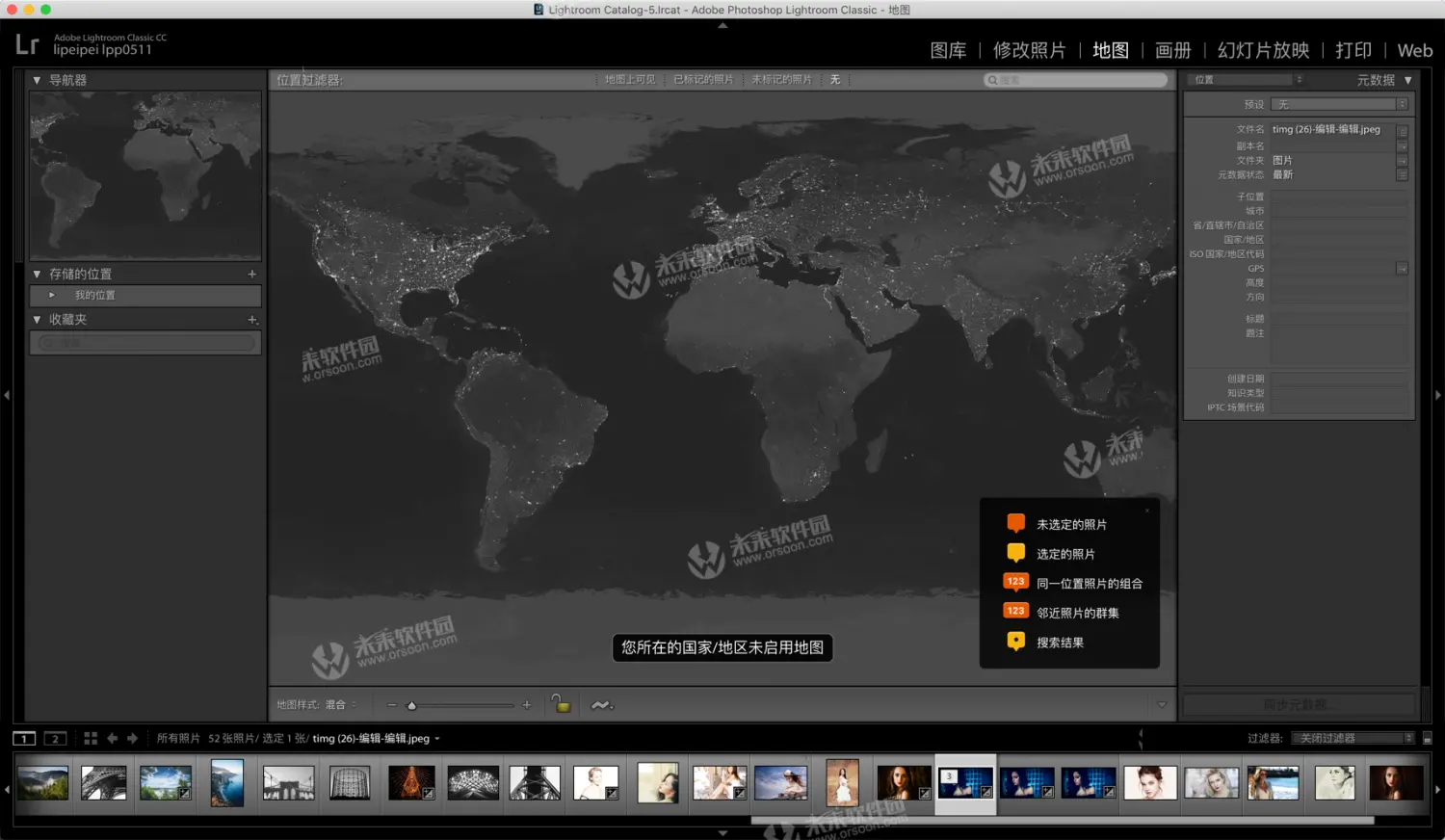Click the search result pin icon in legend
Screen dimensions: 1445x840
1015,642
